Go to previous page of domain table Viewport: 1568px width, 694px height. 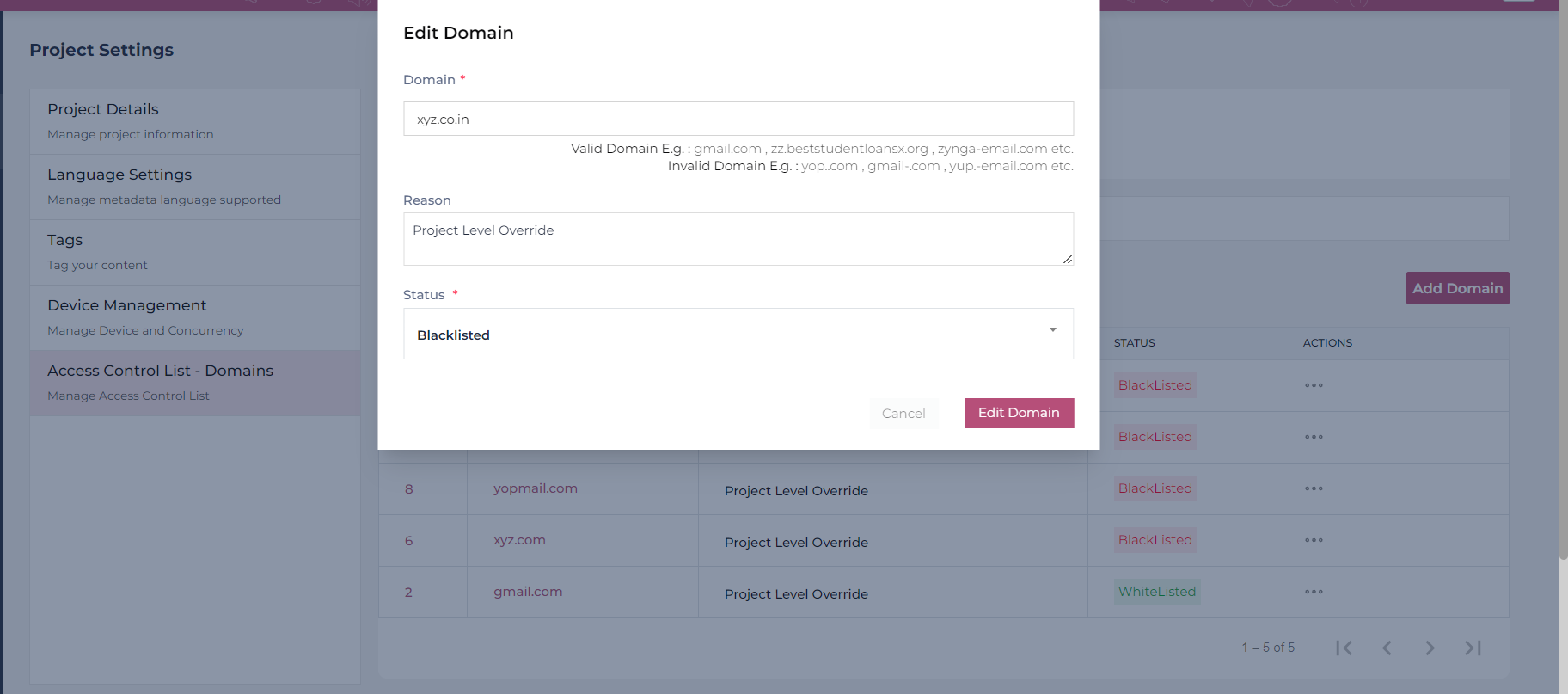[x=1387, y=648]
